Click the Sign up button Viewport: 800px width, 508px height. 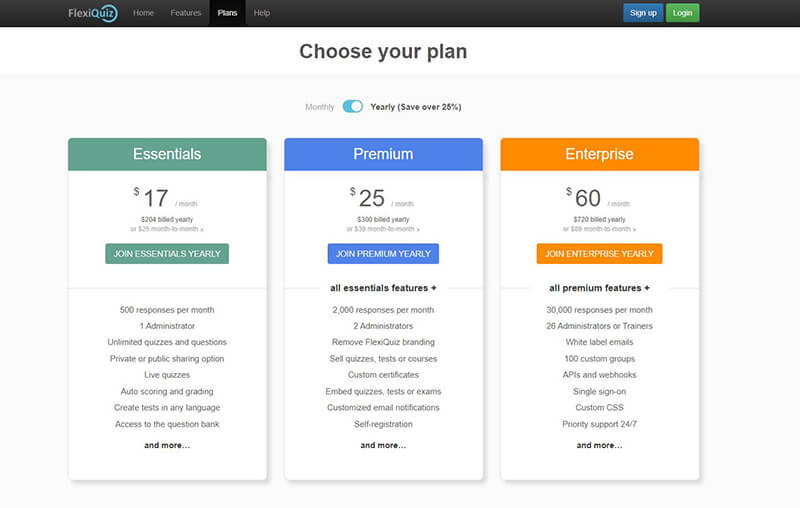(643, 13)
